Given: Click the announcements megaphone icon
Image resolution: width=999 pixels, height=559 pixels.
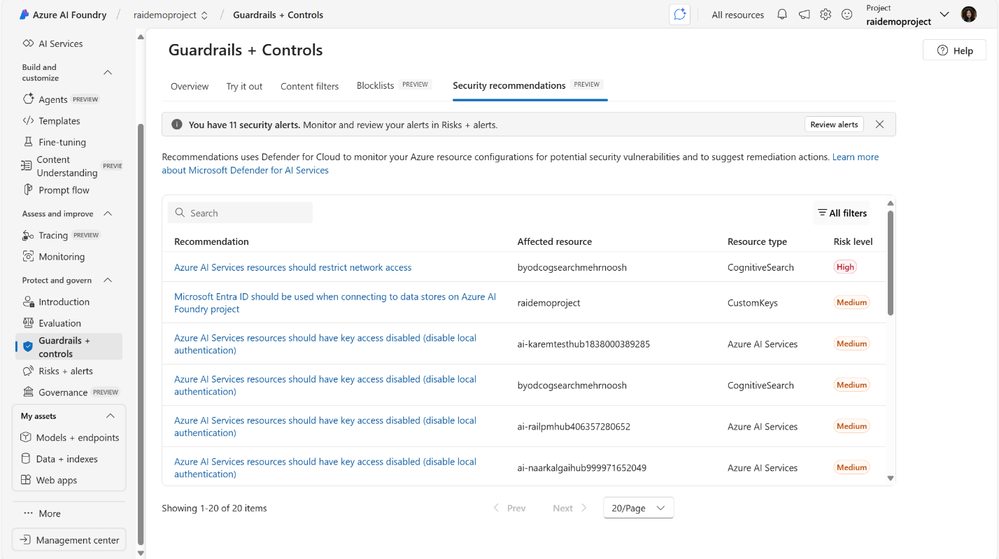Looking at the screenshot, I should tap(804, 15).
